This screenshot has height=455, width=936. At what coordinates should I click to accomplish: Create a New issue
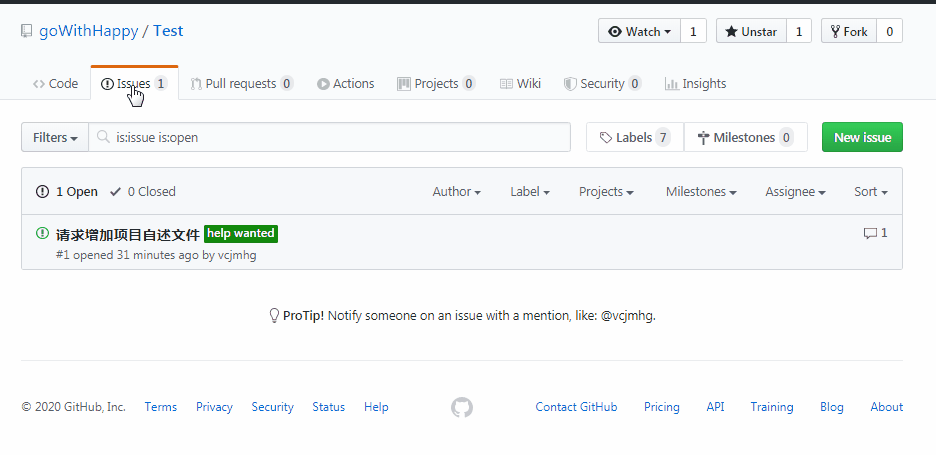pyautogui.click(x=862, y=137)
